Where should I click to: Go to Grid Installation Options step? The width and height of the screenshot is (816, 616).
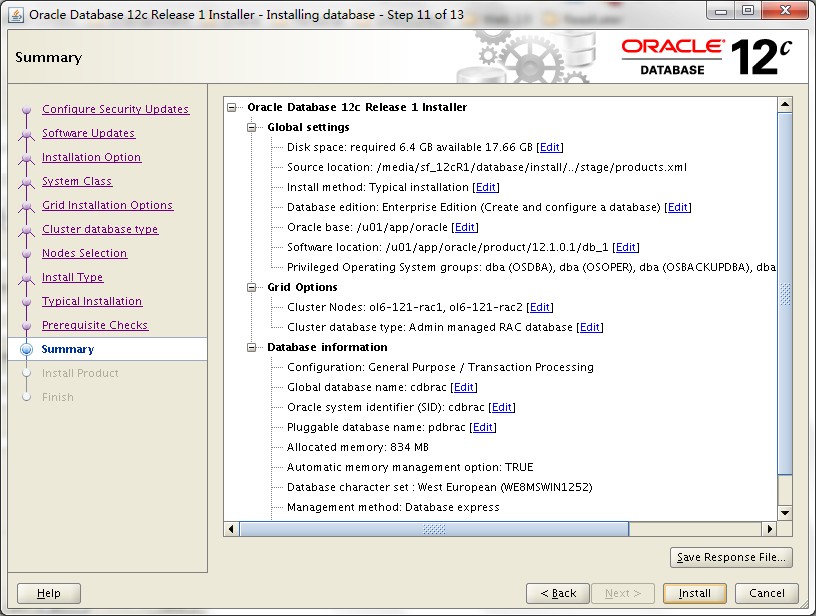point(107,205)
